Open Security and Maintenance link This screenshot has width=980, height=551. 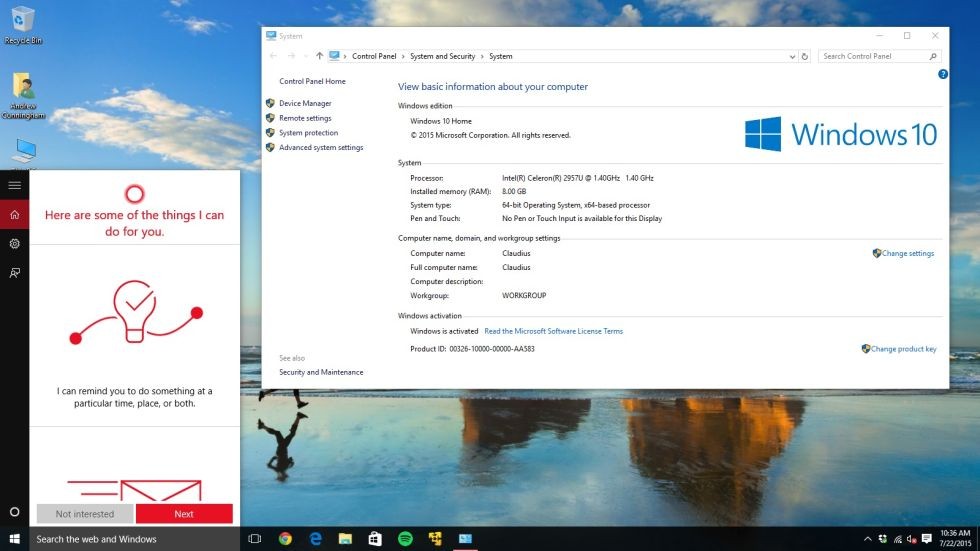[321, 372]
